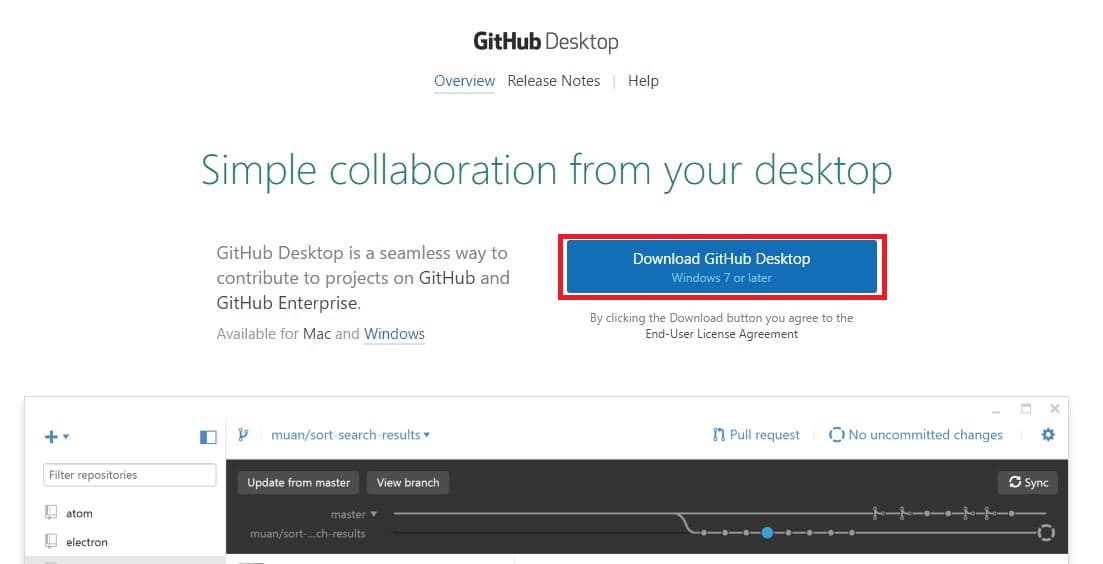The image size is (1103, 564).
Task: Sync the repository
Action: pos(1028,482)
